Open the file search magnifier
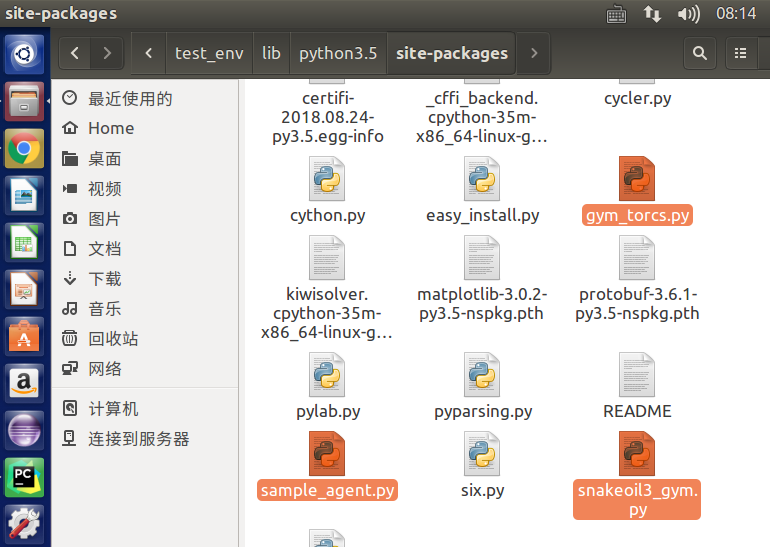 [700, 53]
